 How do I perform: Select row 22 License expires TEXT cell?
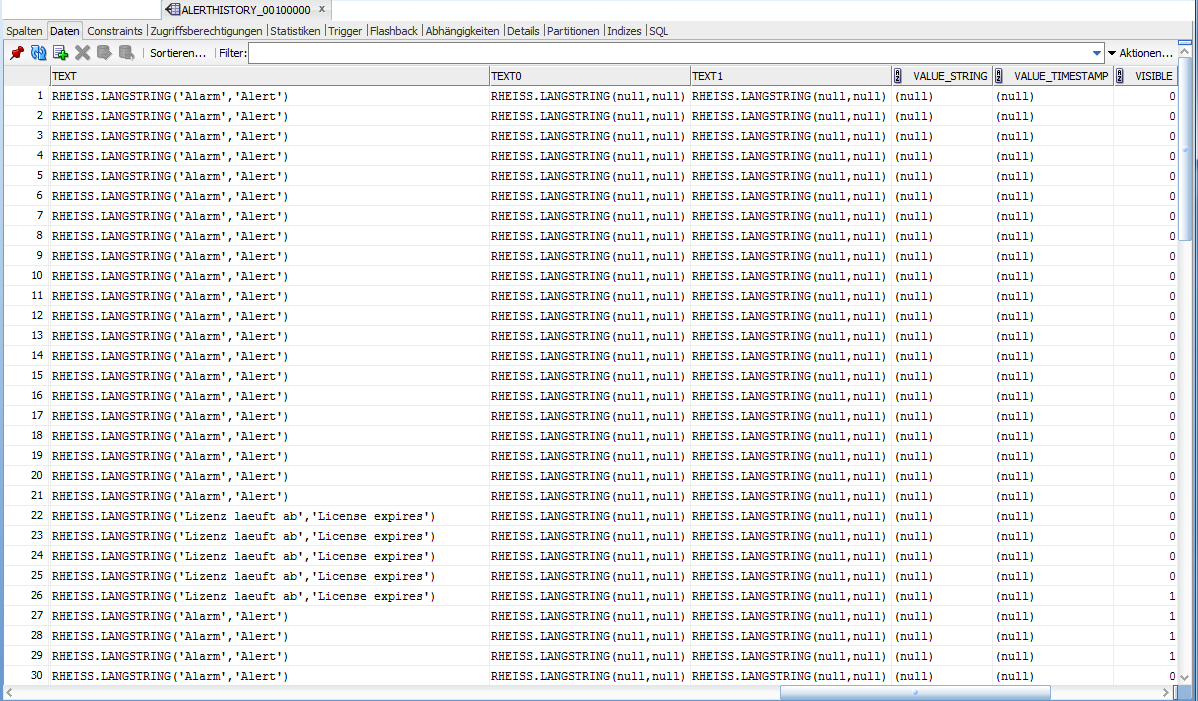point(243,516)
